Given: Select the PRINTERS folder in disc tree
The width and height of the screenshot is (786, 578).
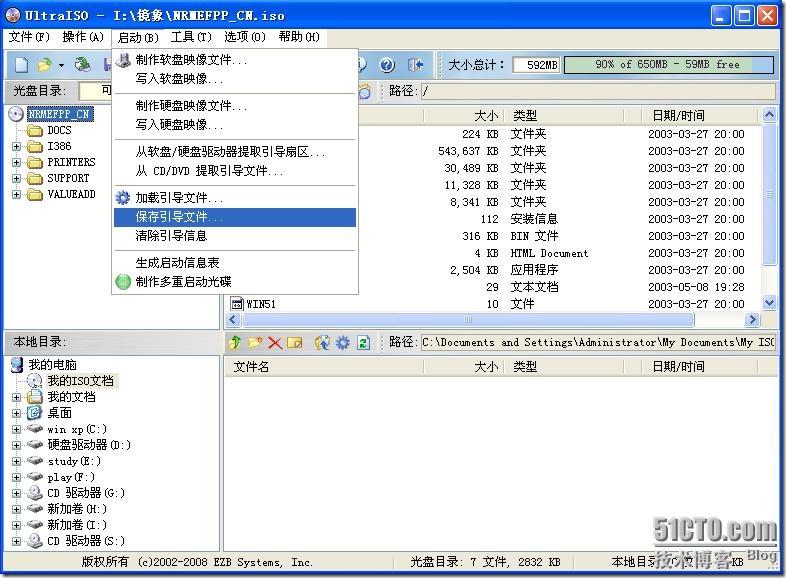Looking at the screenshot, I should point(71,162).
